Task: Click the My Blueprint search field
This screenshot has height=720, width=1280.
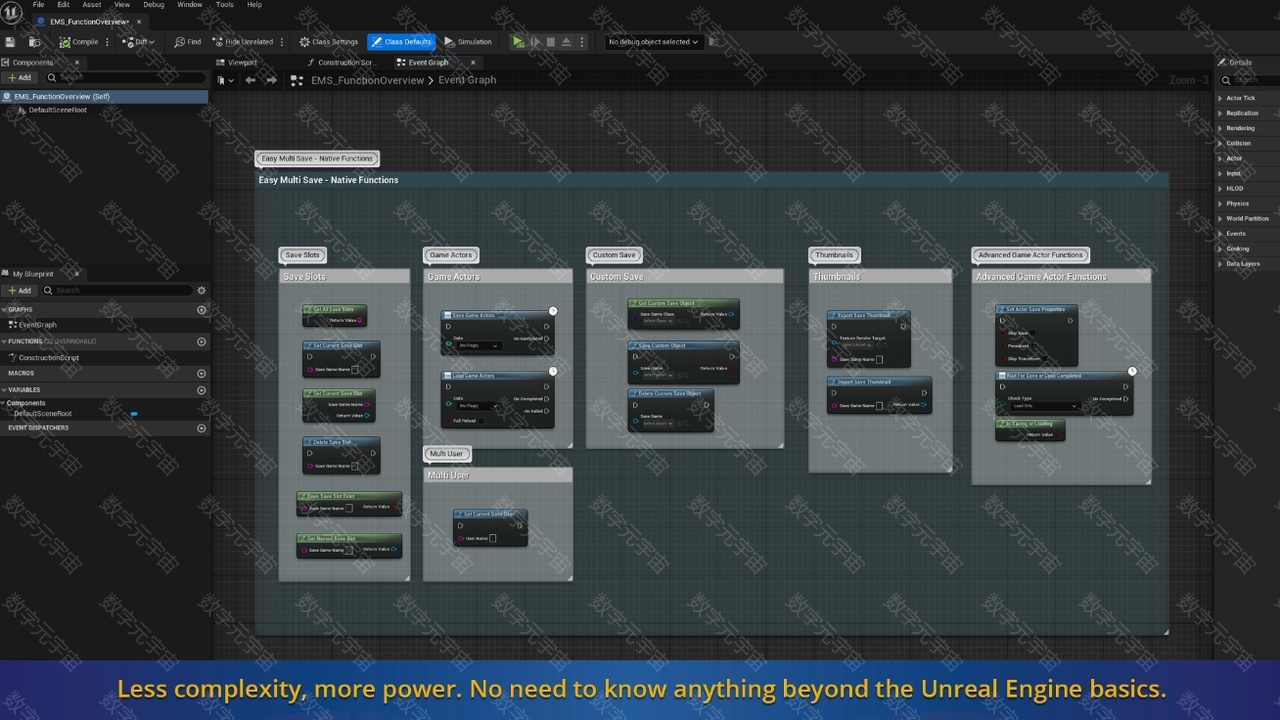Action: coord(118,290)
